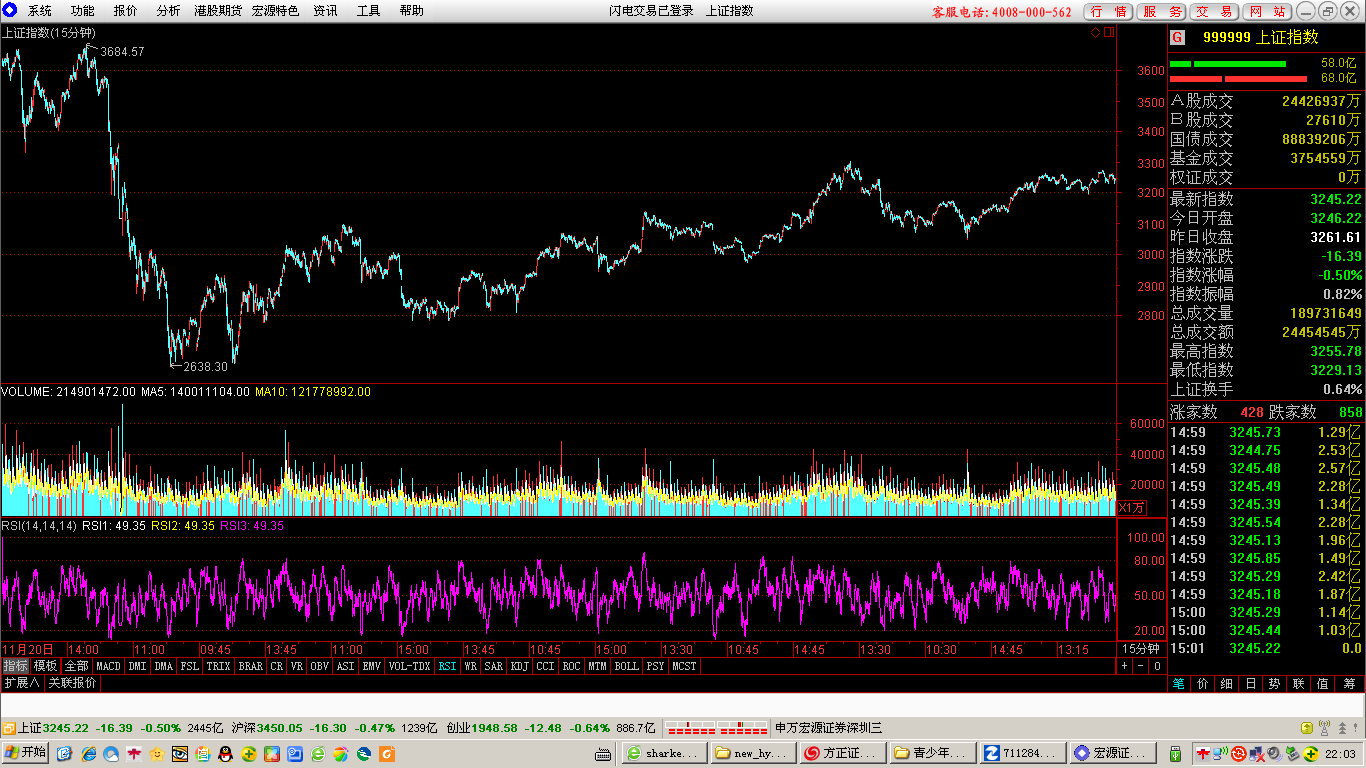1366x768 pixels.
Task: Open the 报价 menu
Action: [126, 11]
